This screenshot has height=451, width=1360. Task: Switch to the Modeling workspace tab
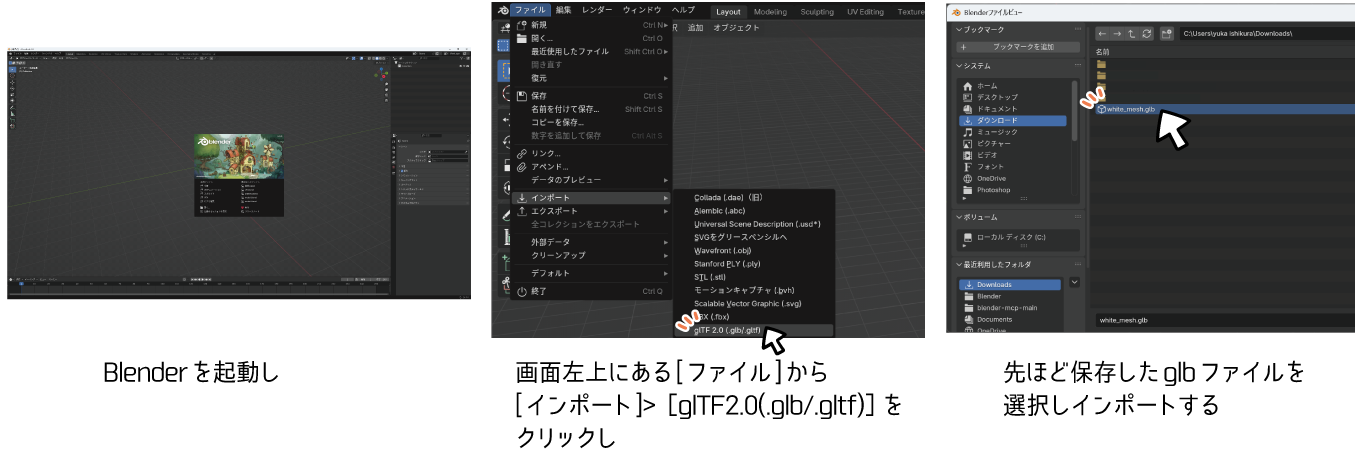[770, 12]
